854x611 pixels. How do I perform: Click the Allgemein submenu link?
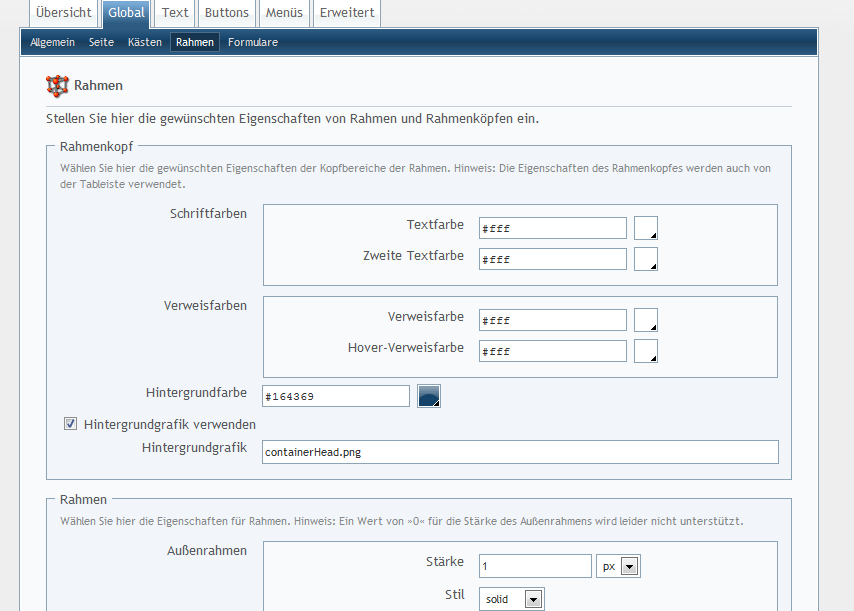click(52, 42)
